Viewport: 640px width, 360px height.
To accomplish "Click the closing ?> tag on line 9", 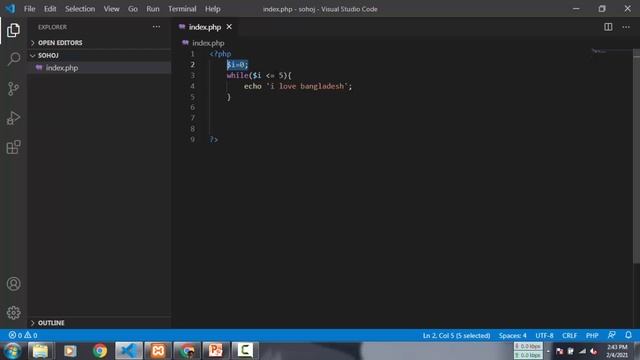I will click(x=213, y=140).
